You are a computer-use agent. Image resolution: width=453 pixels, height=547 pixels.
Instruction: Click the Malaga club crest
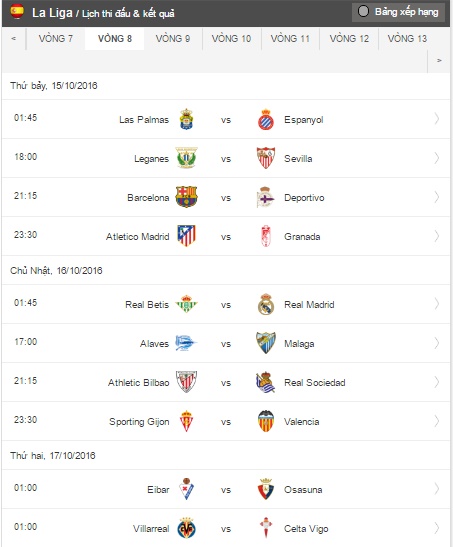pyautogui.click(x=266, y=343)
